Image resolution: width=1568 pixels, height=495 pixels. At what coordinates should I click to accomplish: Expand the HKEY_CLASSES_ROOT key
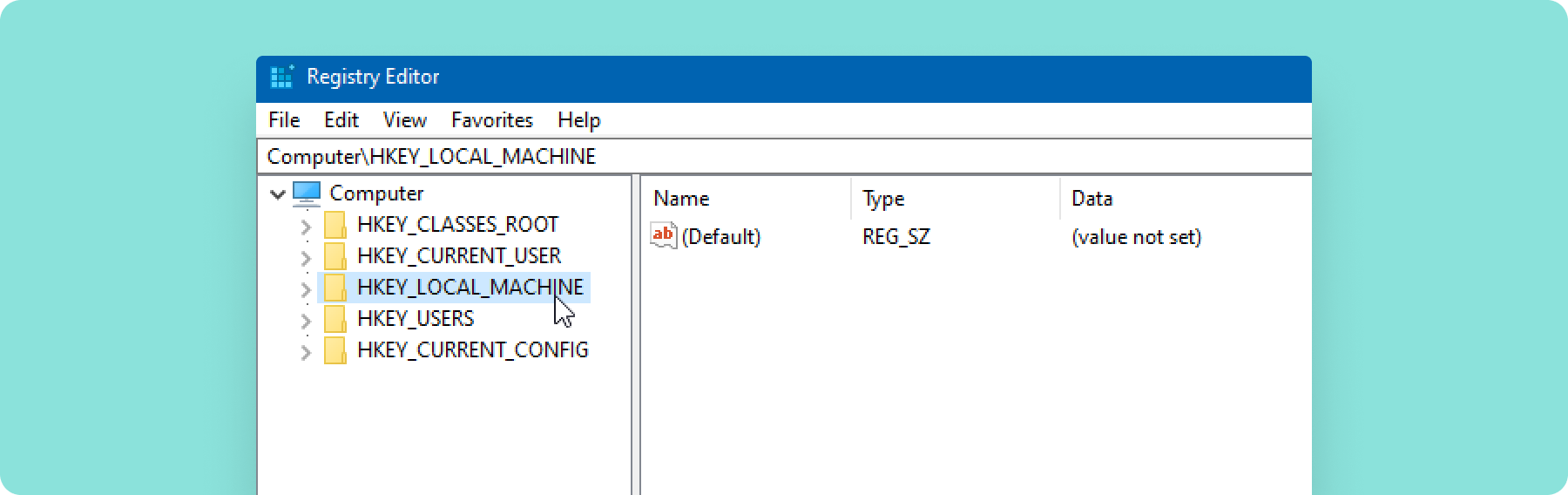click(306, 227)
